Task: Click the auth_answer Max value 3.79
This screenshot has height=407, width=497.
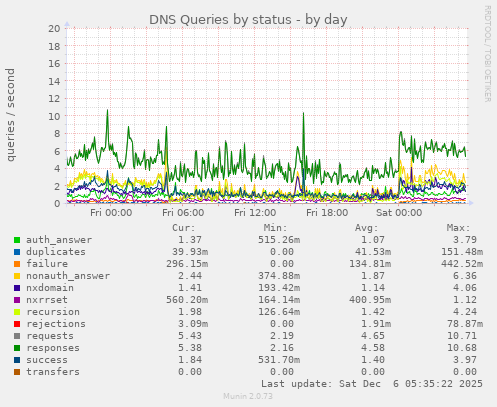Action: point(465,240)
